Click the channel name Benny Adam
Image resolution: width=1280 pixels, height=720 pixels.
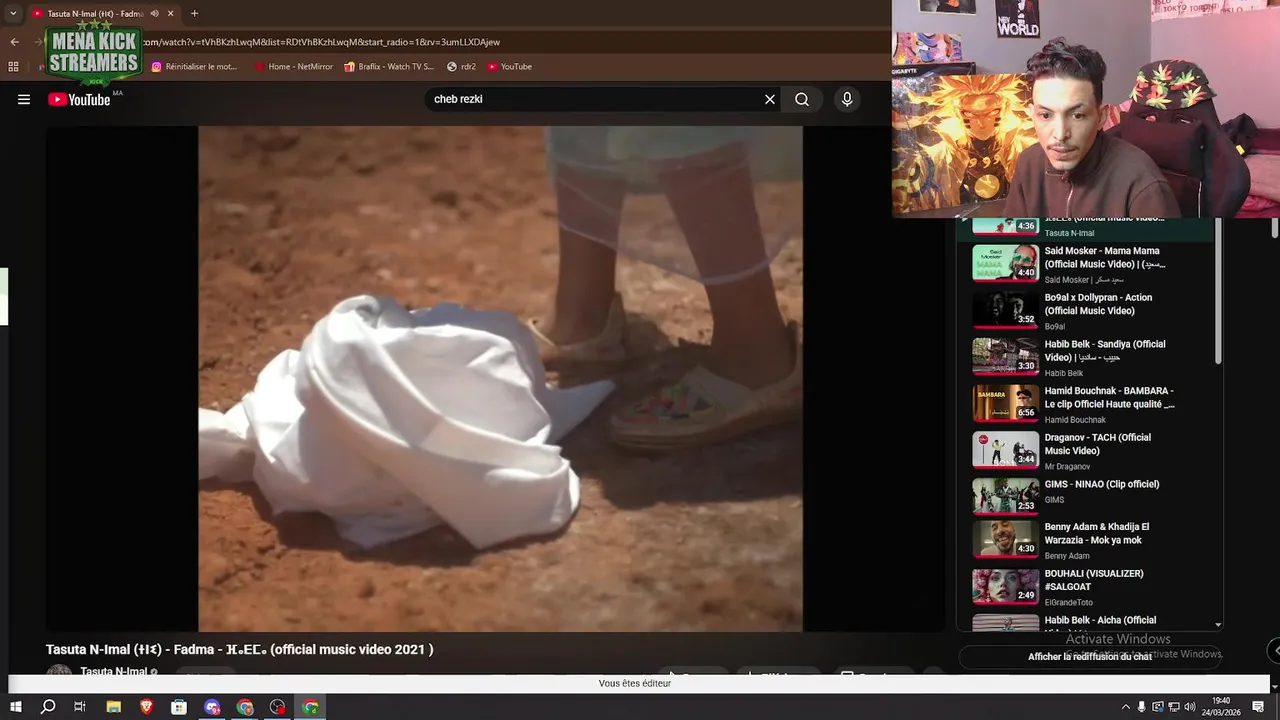(x=1066, y=556)
